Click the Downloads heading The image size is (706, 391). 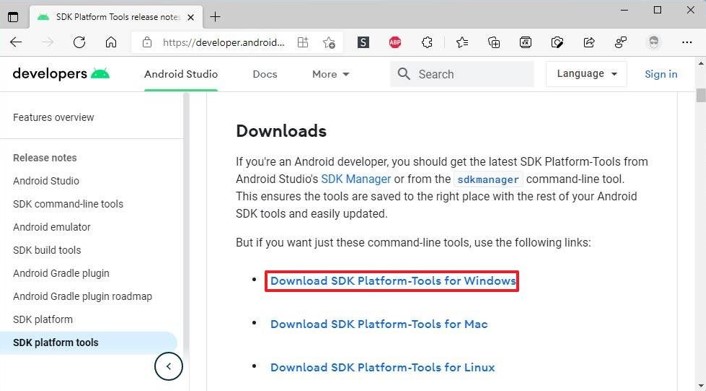(281, 131)
